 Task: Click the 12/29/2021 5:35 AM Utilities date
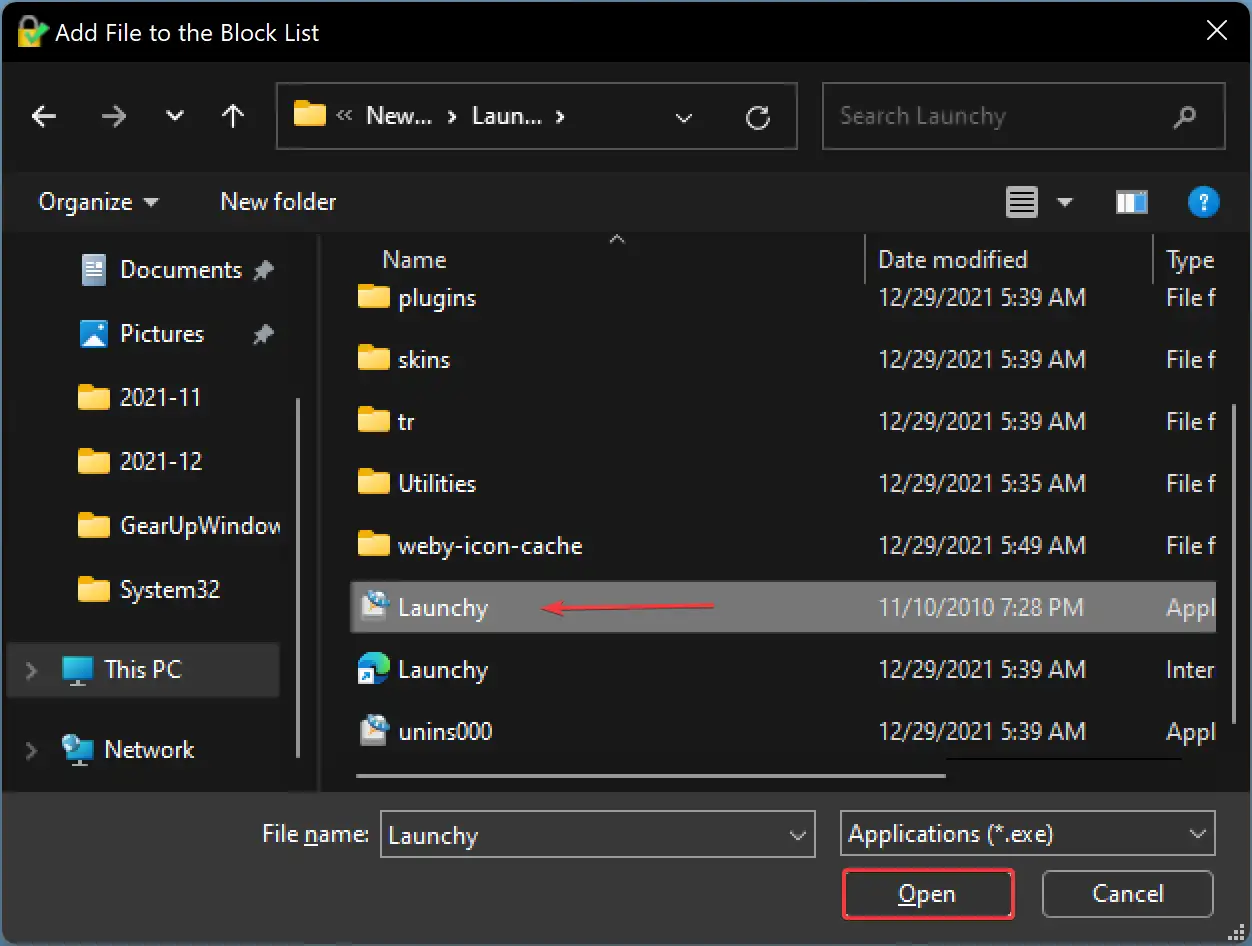point(982,484)
